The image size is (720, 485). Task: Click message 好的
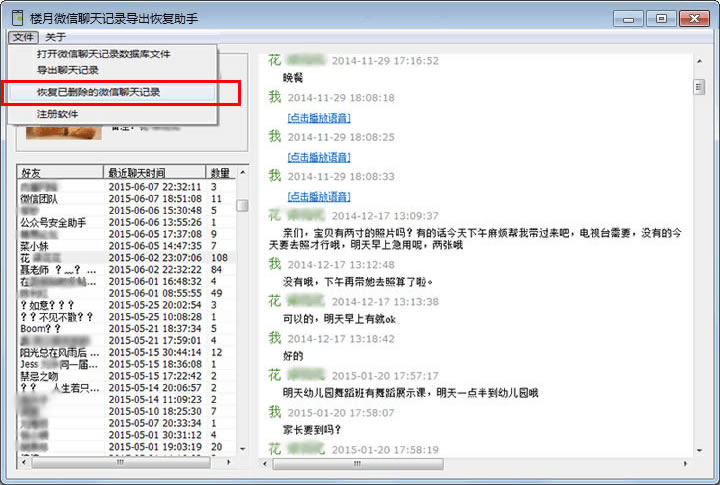(293, 356)
